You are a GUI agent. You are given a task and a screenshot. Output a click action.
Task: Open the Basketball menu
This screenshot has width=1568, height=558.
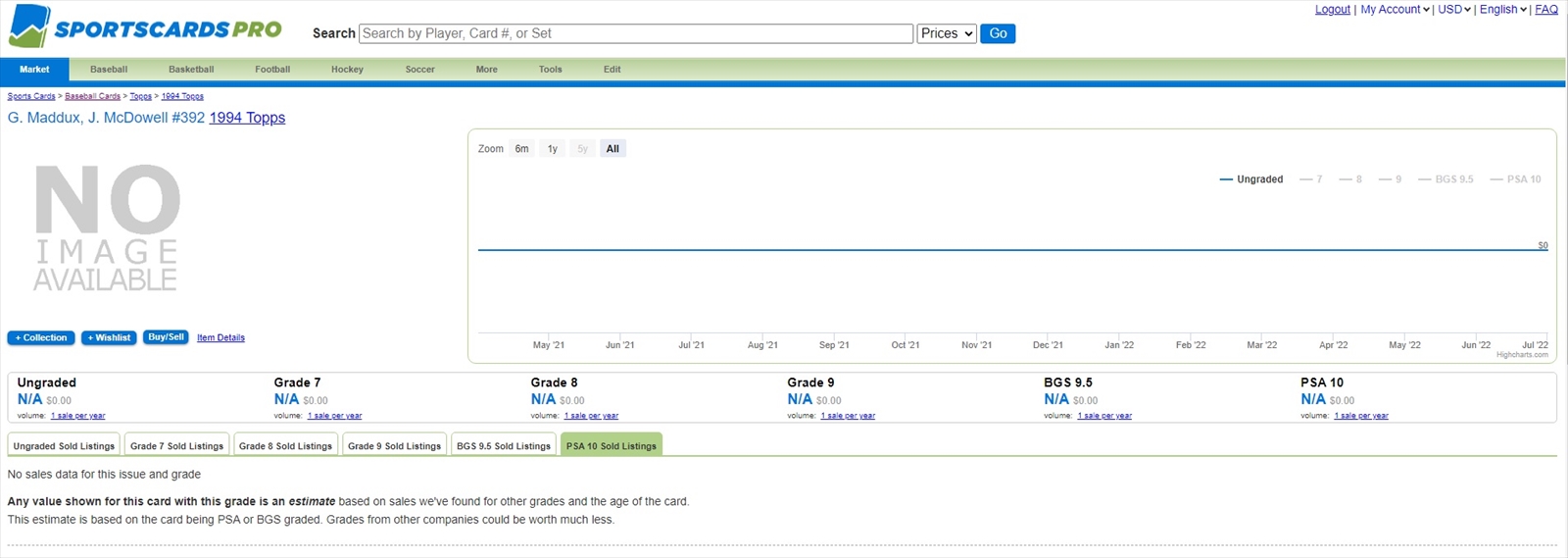click(x=191, y=70)
